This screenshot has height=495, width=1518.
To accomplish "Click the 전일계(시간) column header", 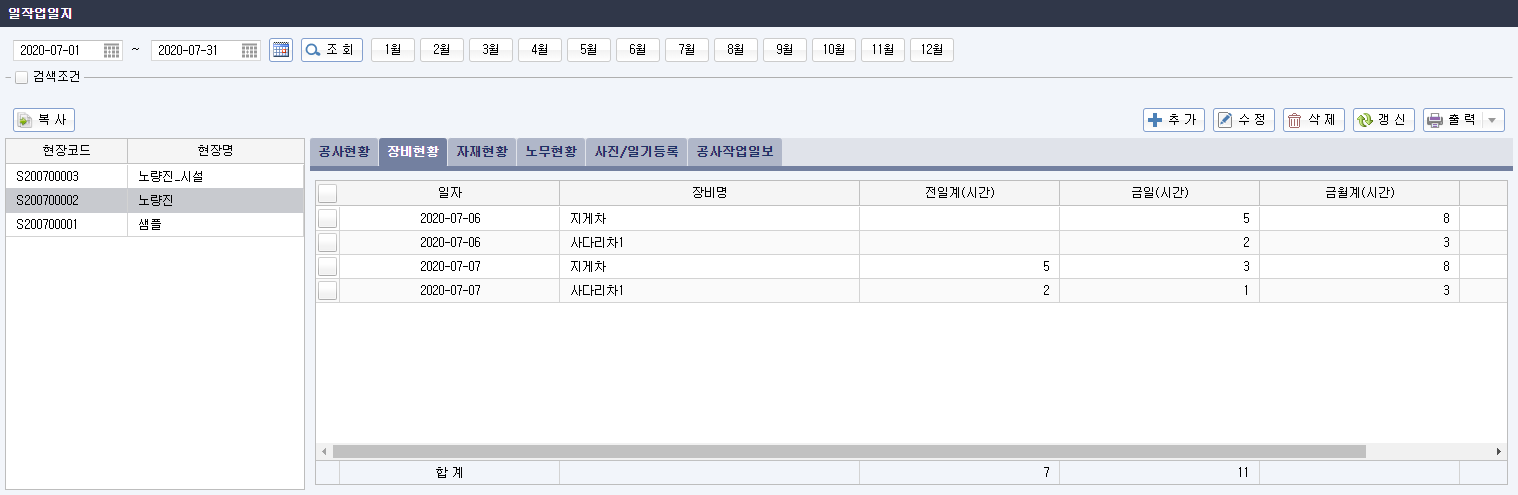I will 959,193.
